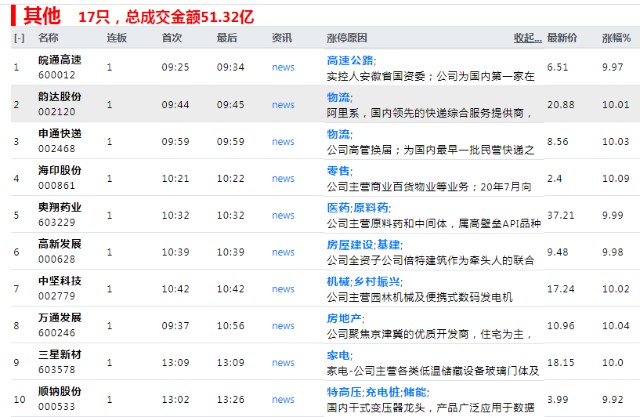Click 17只，总成交金额51.32亿 summary text
640x417 pixels.
(166, 17)
